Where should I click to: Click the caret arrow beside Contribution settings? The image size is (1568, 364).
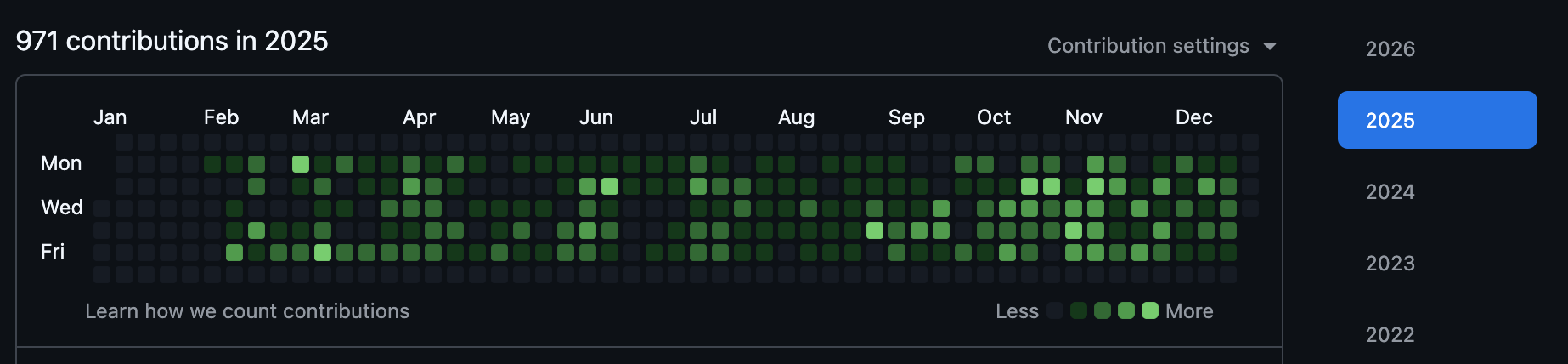[1270, 47]
